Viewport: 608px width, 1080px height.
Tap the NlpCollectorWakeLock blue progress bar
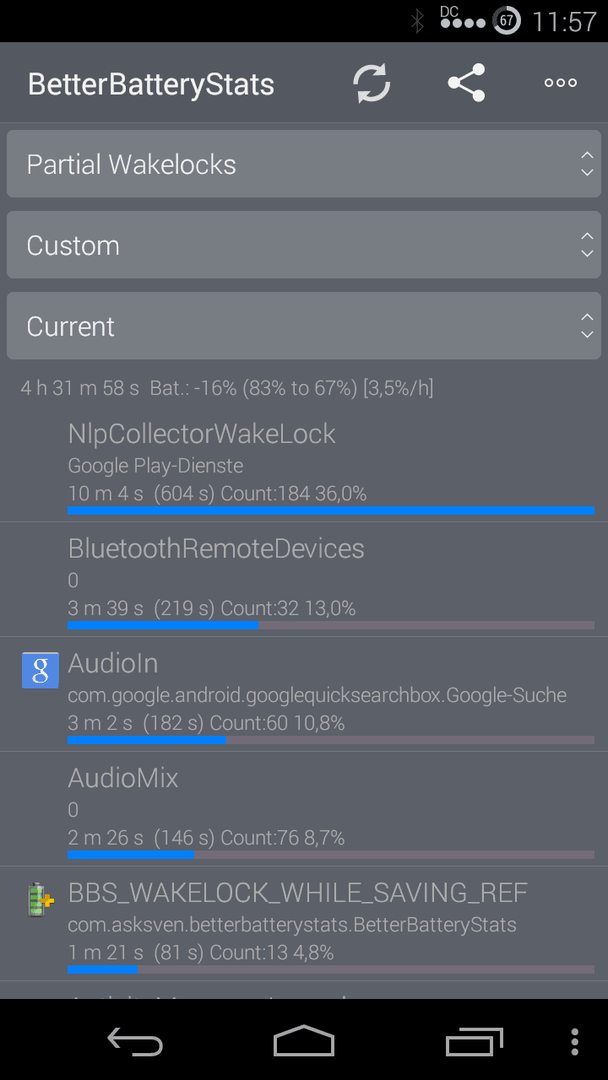coord(331,510)
